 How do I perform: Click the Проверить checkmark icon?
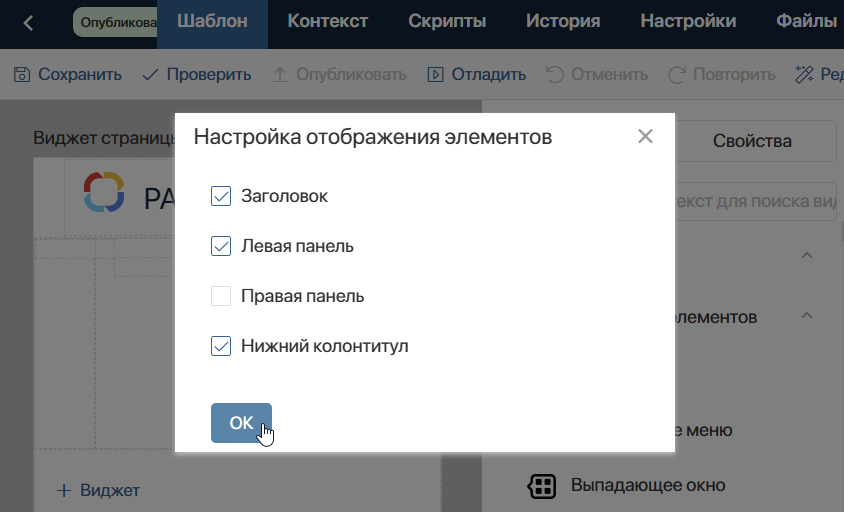150,75
